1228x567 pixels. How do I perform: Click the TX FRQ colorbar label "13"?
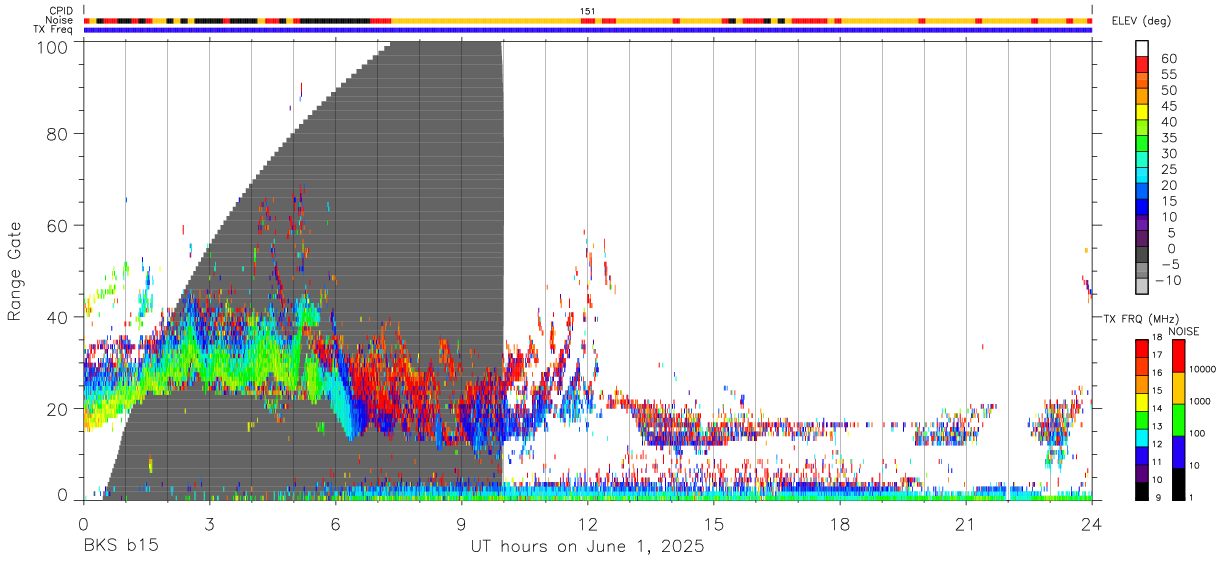[x=1156, y=426]
